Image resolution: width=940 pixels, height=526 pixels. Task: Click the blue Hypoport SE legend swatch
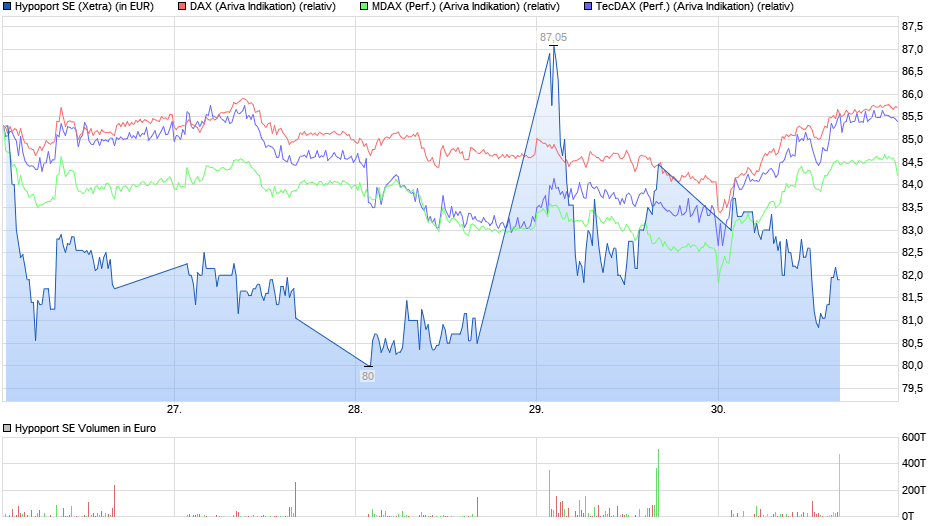[7, 7]
